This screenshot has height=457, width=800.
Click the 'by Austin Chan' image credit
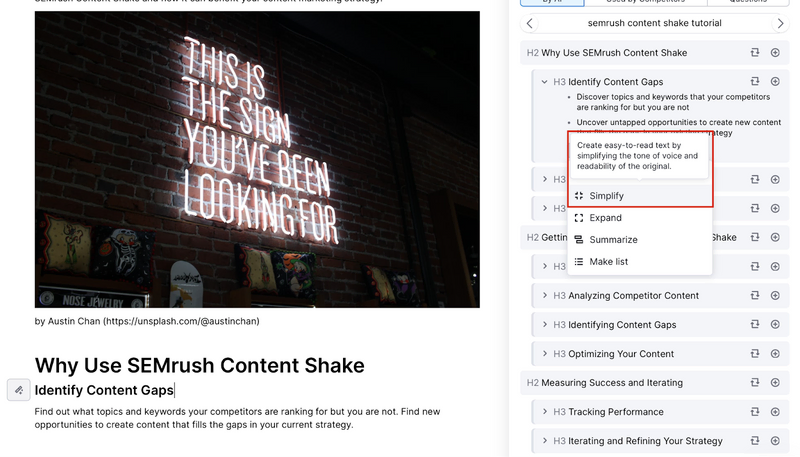point(147,321)
